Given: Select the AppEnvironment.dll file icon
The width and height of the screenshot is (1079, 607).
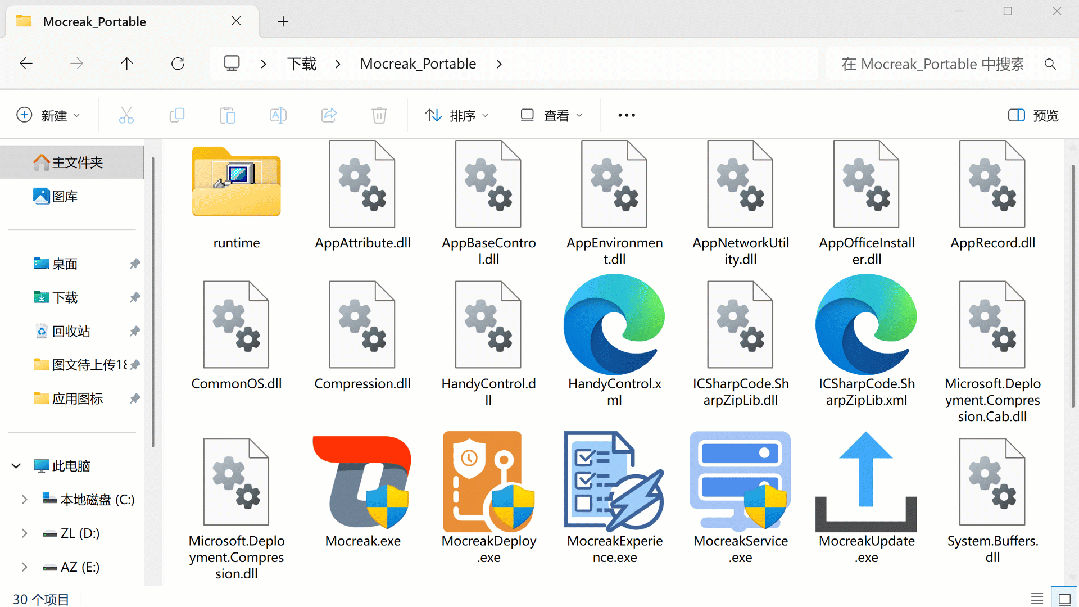Looking at the screenshot, I should coord(614,184).
